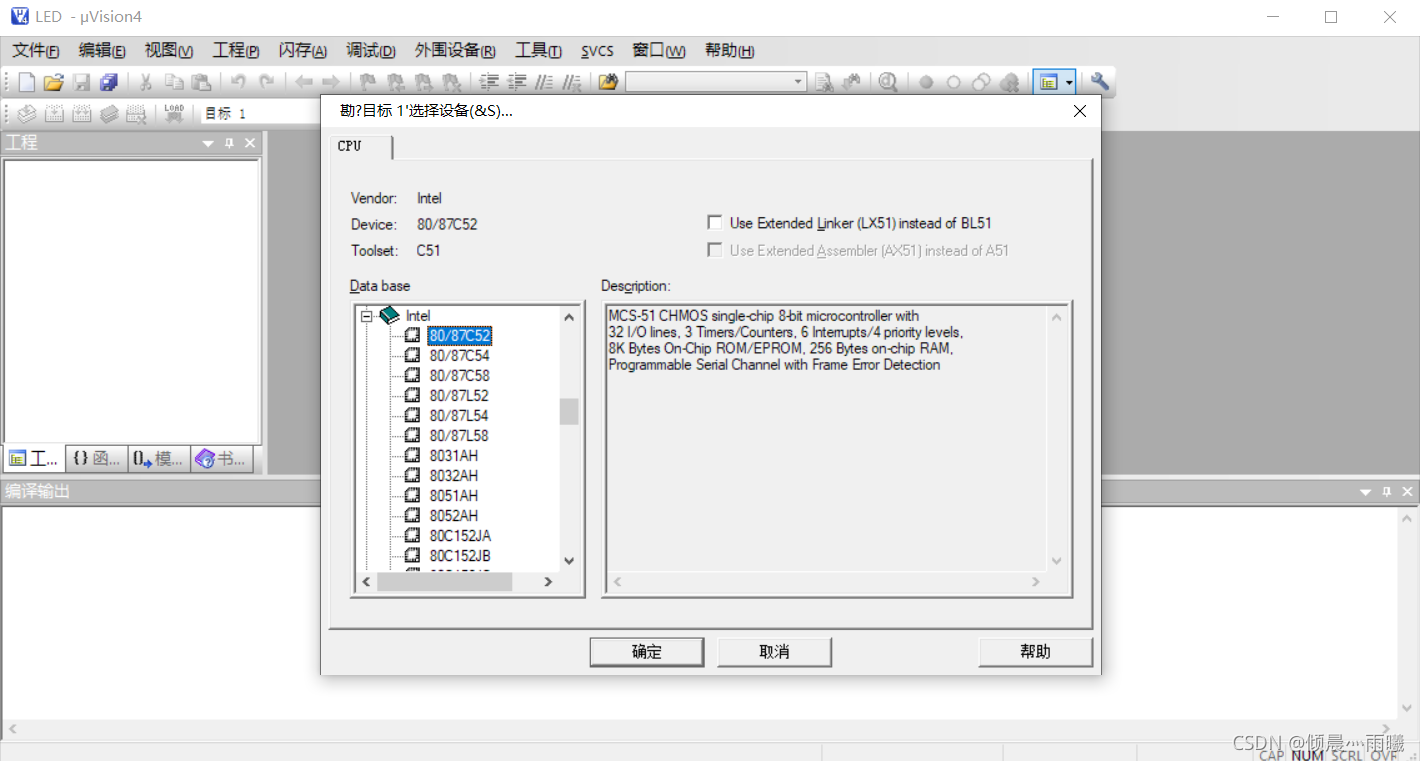
Task: Open the Configuration wrench icon
Action: [1099, 83]
